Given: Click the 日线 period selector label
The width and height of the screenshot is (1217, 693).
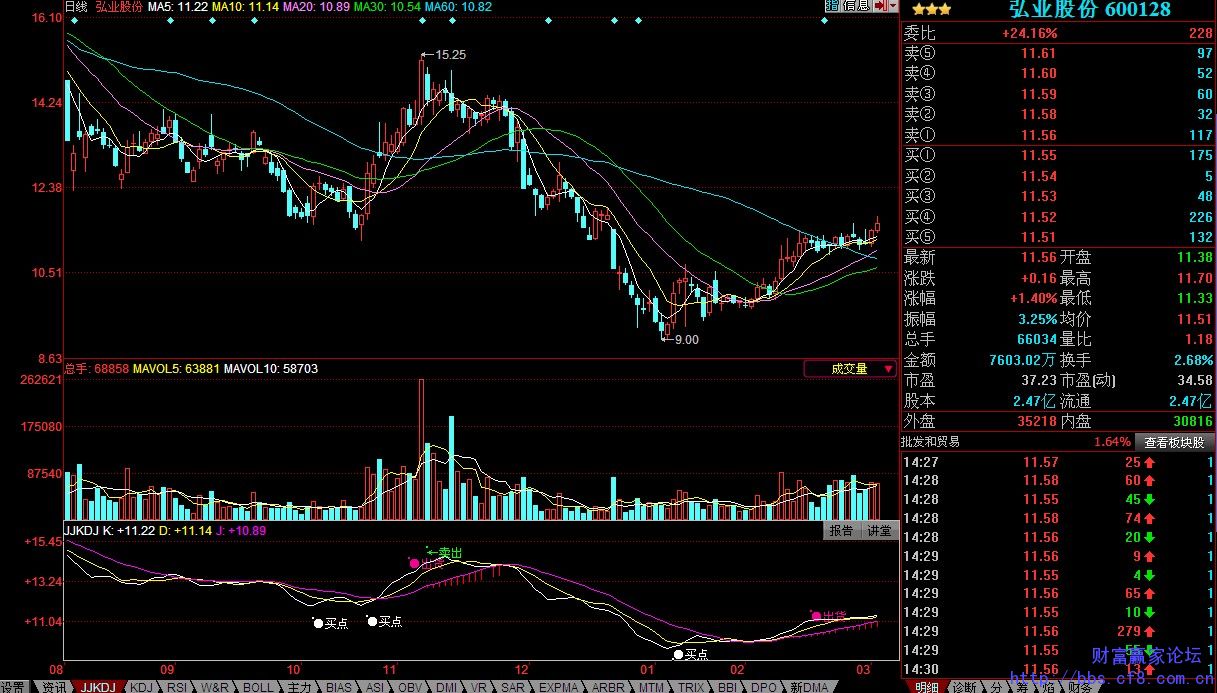Looking at the screenshot, I should point(76,7).
